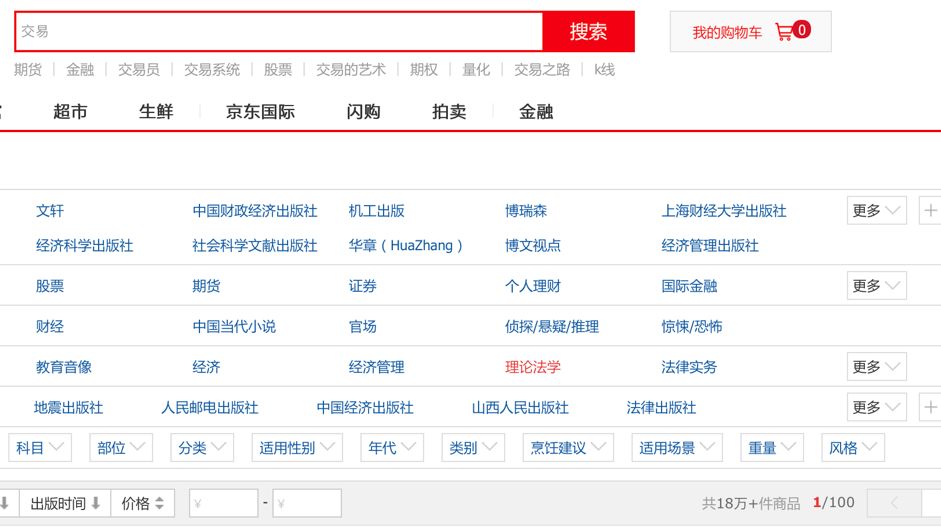This screenshot has width=941, height=527.
Task: Expand 更多 in the 地震出版社 row
Action: 876,407
